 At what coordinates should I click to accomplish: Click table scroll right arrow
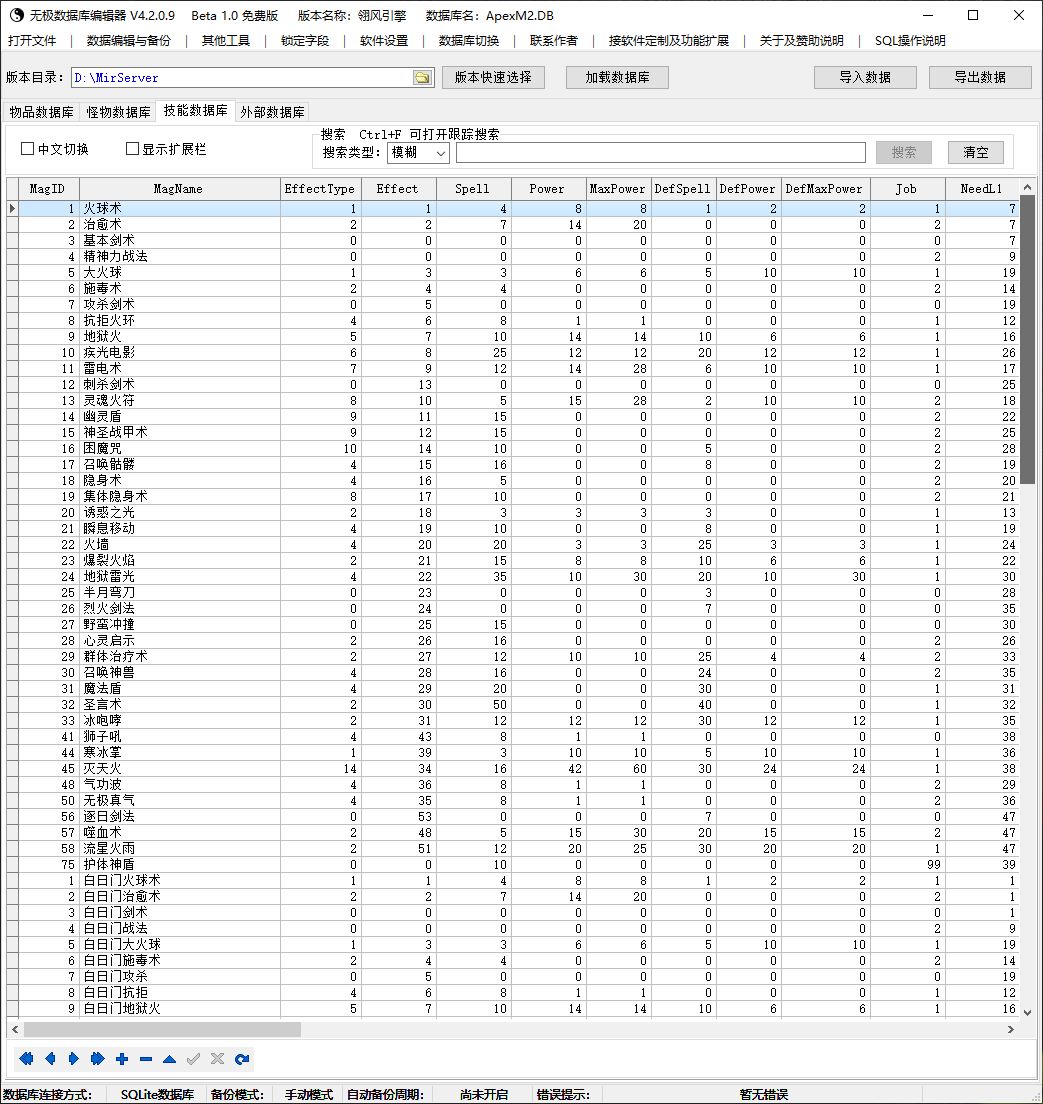pyautogui.click(x=1011, y=1029)
